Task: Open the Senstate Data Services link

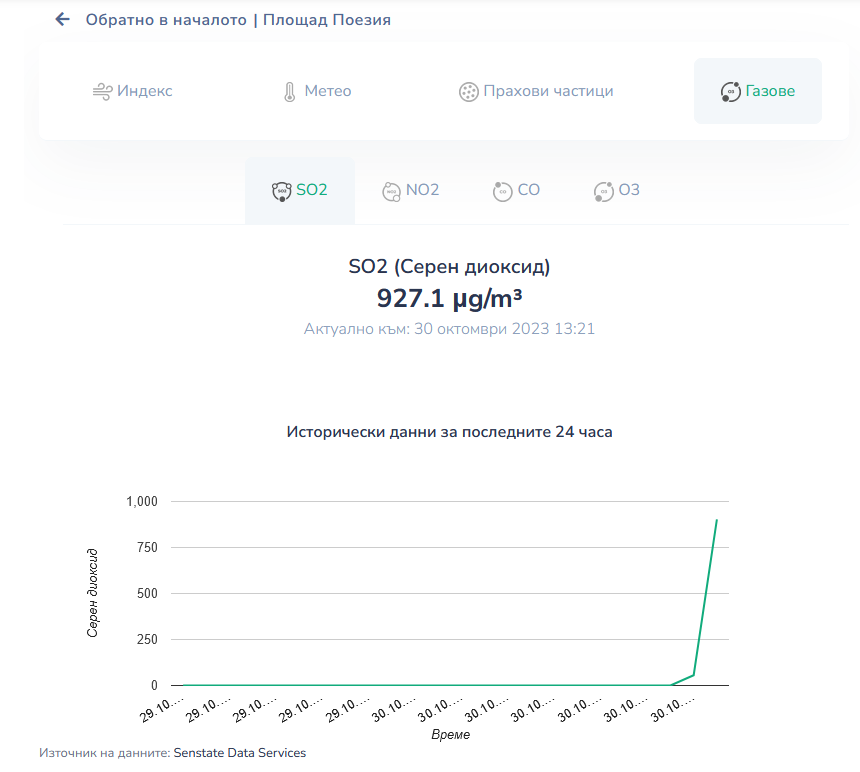Action: pos(240,752)
